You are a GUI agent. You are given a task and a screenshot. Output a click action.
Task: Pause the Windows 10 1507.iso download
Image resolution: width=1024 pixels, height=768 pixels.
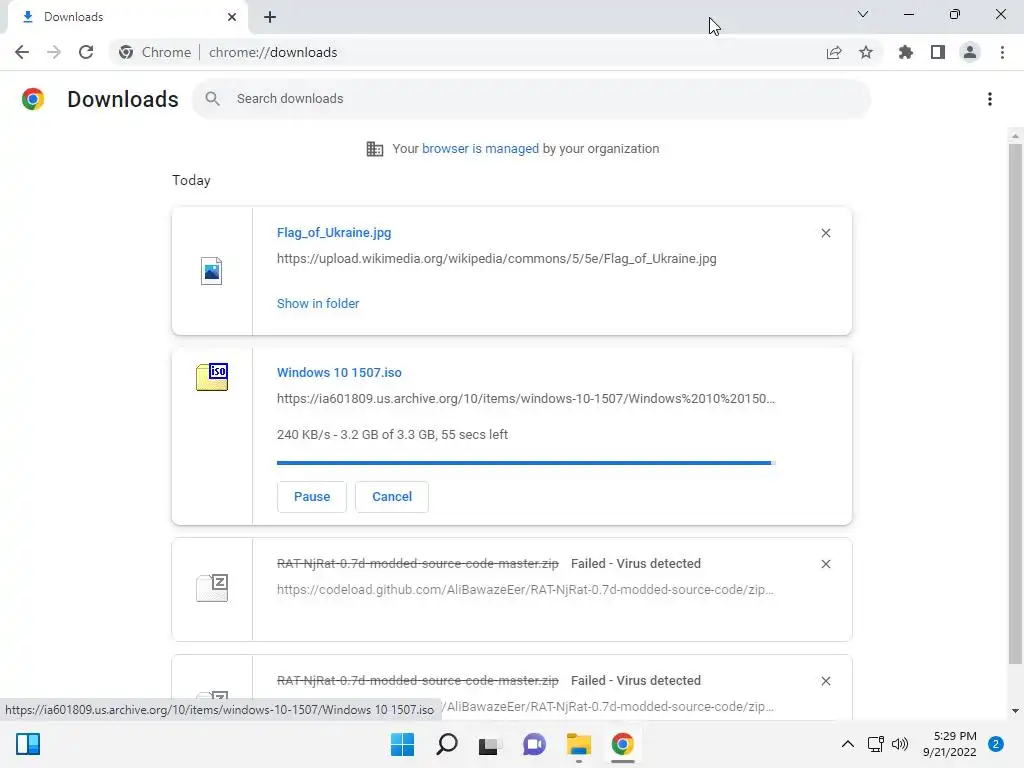(312, 497)
